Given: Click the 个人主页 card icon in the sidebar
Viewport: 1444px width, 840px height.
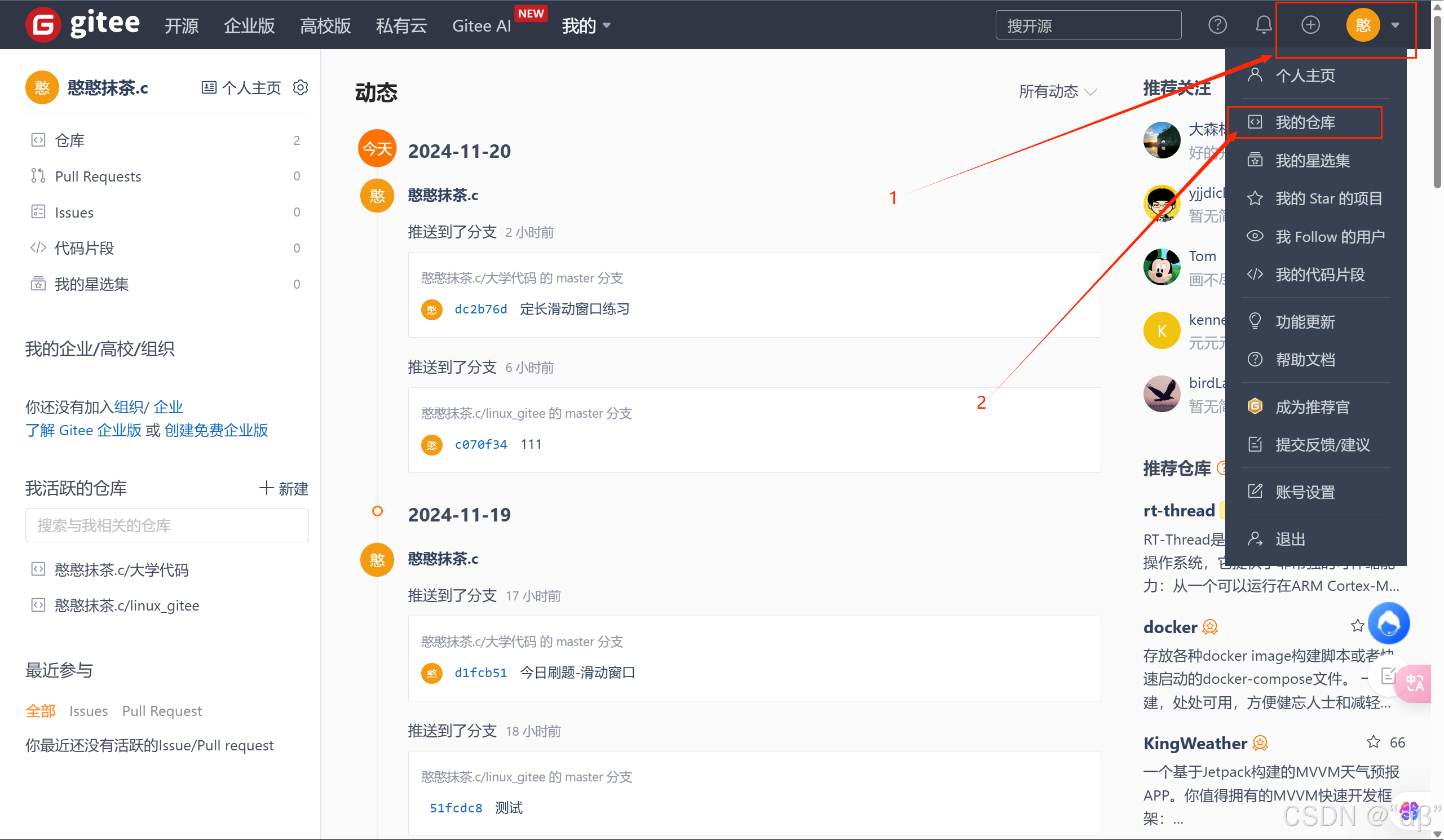Looking at the screenshot, I should pos(209,87).
